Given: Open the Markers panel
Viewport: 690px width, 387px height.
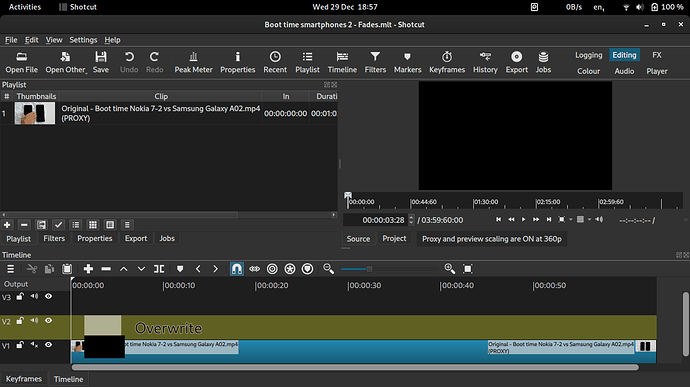Looking at the screenshot, I should pyautogui.click(x=407, y=62).
